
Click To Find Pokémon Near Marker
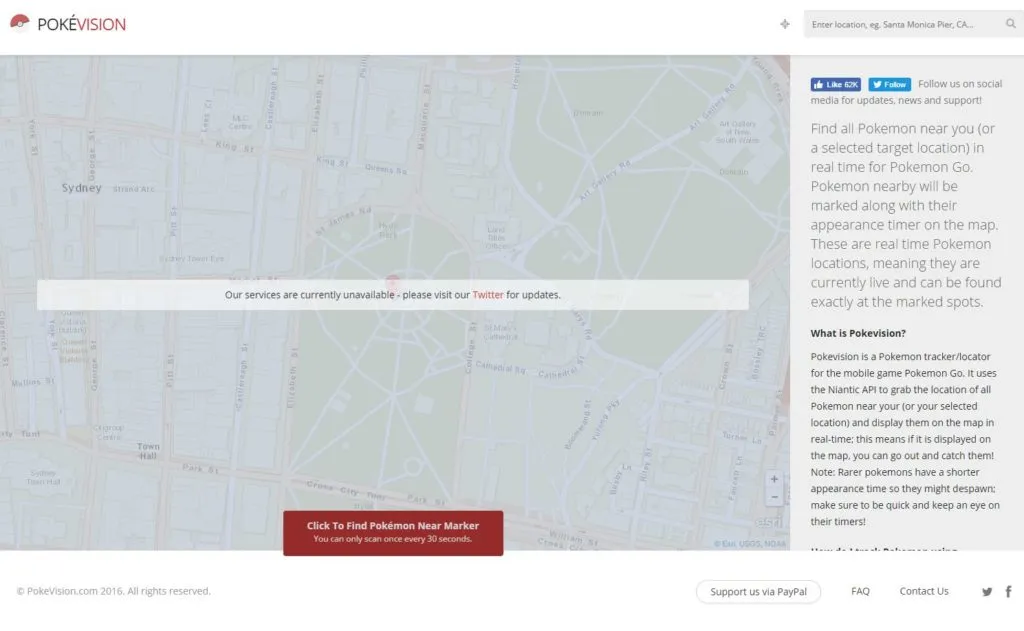[393, 533]
